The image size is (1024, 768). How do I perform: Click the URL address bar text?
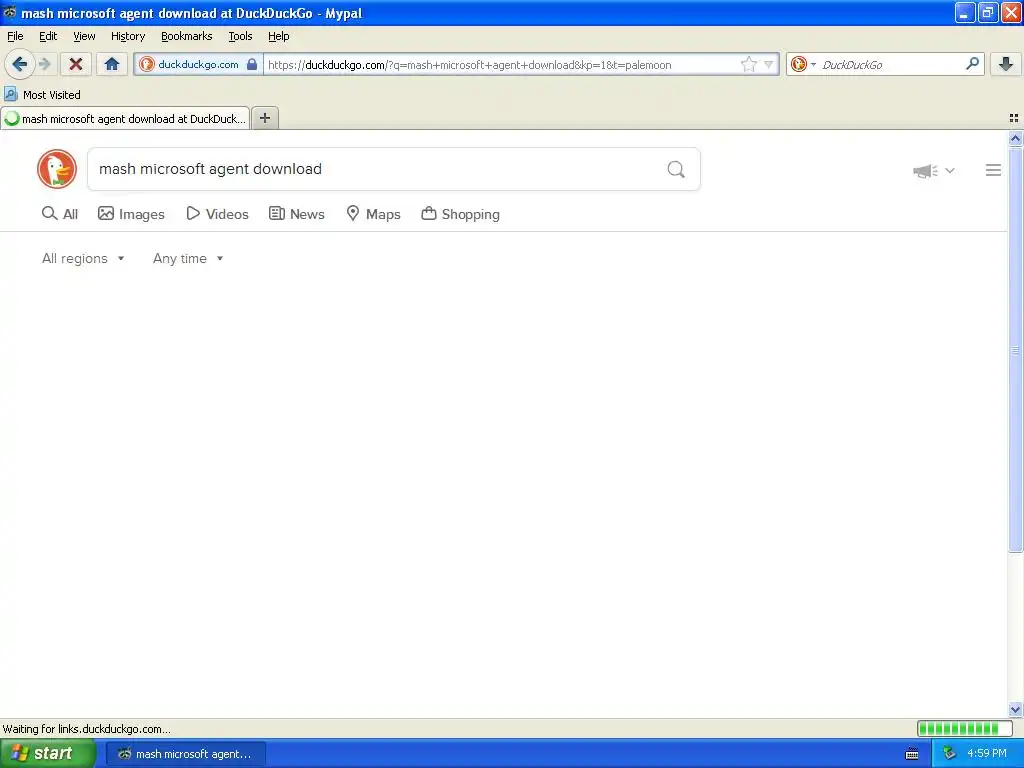point(470,65)
